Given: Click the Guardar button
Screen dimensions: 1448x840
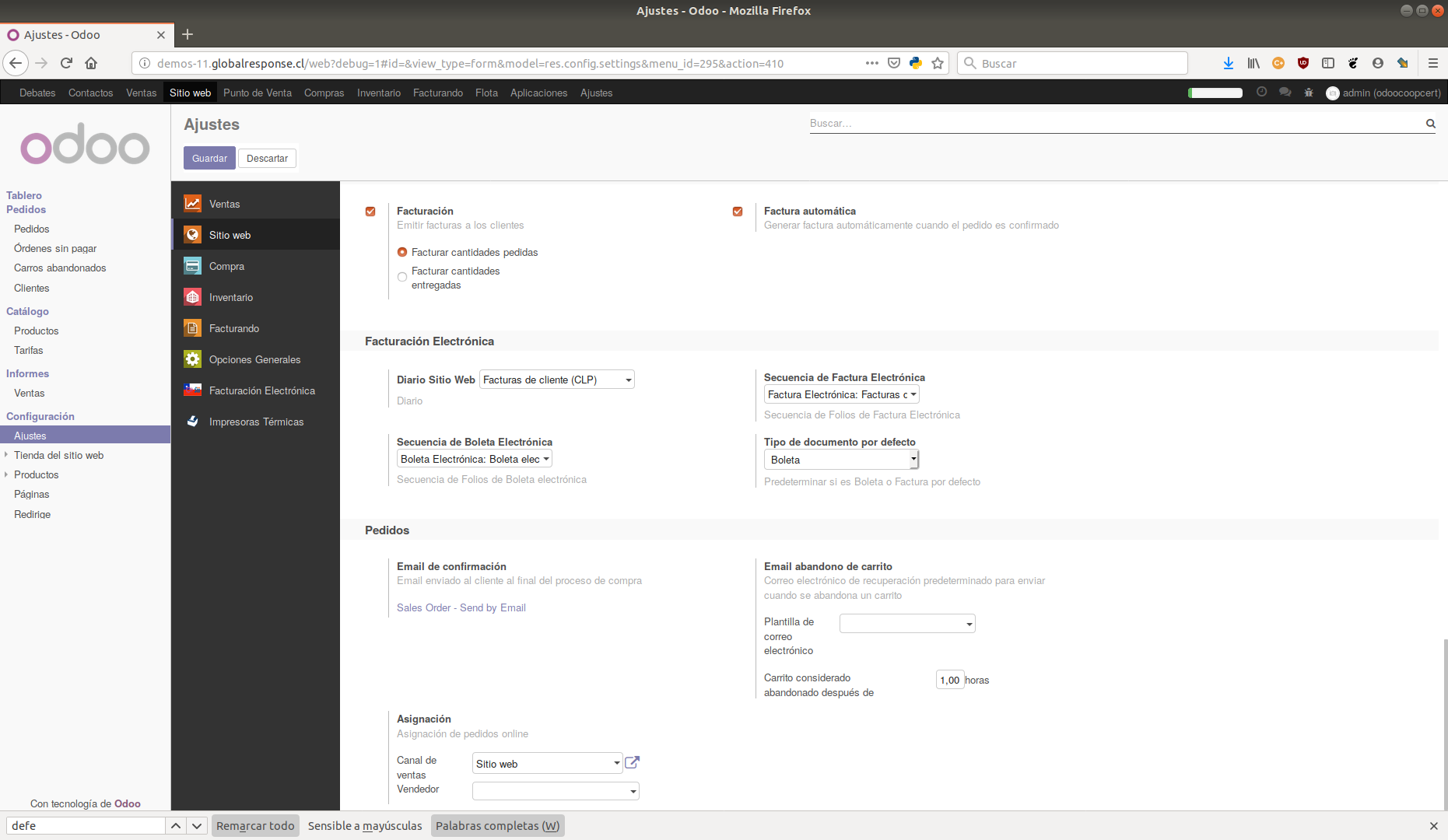Looking at the screenshot, I should pos(209,158).
